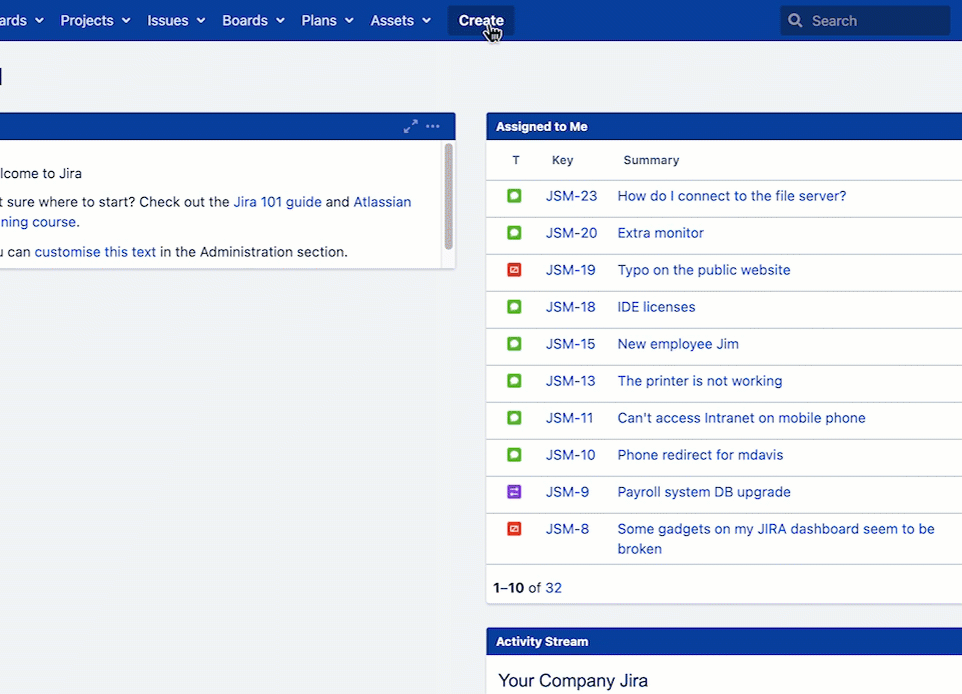Open the partially visible Dashboards menu
This screenshot has width=962, height=694.
coord(21,20)
